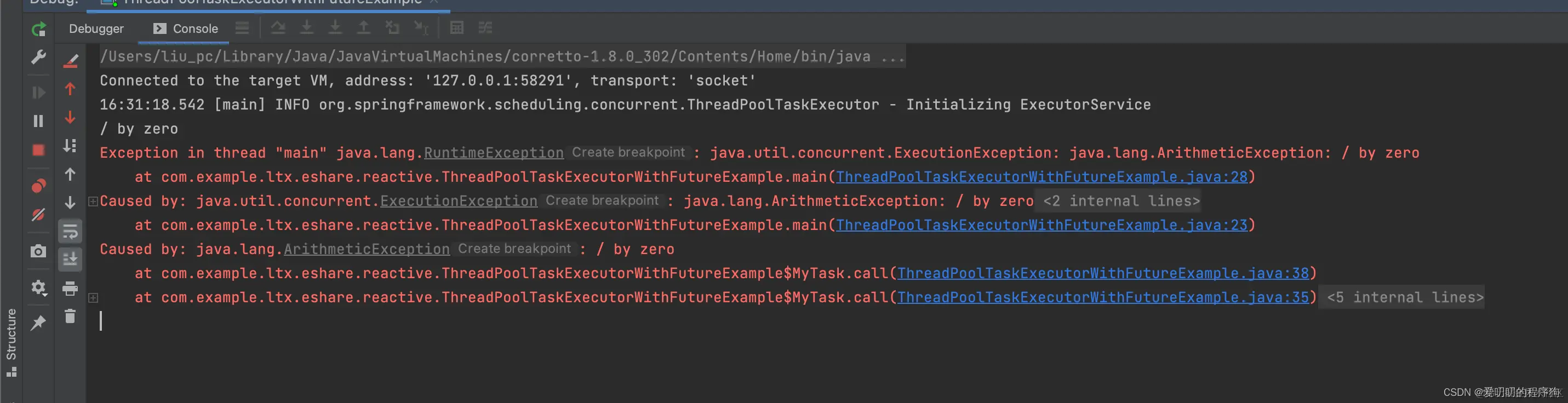
Task: Click the Step Over toolbar icon
Action: 278,27
